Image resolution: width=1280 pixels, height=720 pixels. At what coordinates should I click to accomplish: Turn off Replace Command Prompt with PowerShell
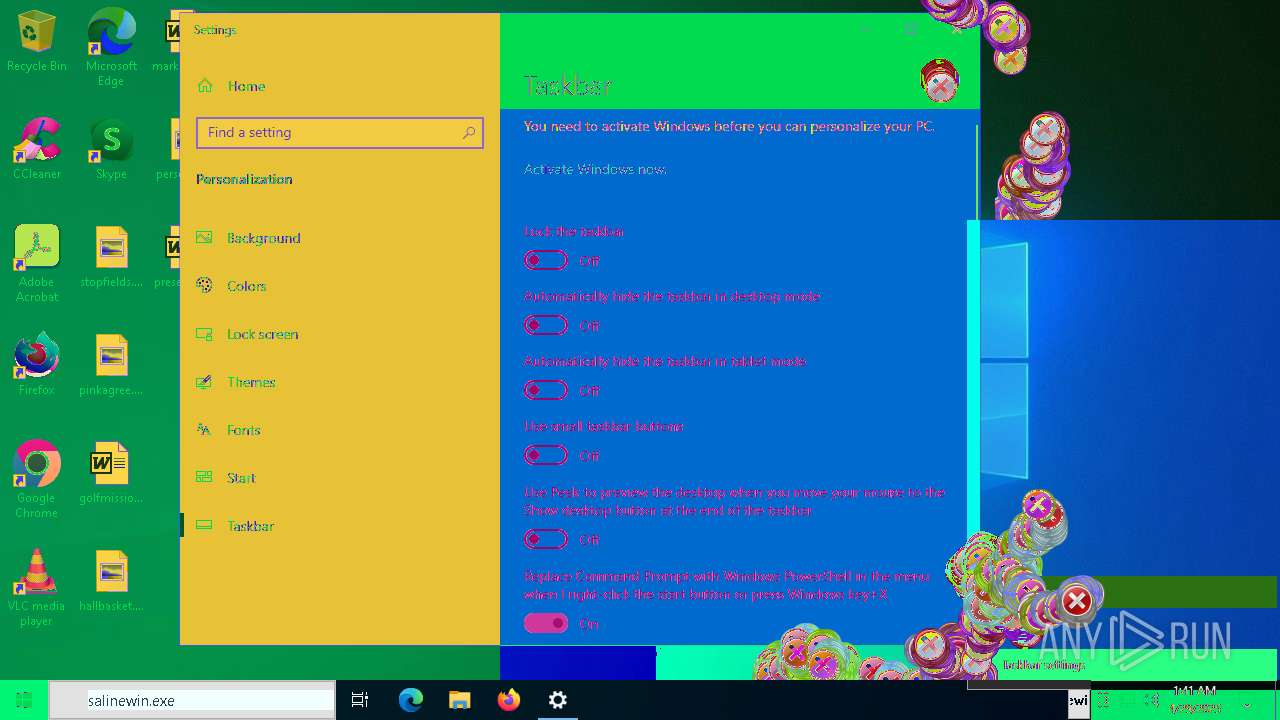coord(546,623)
